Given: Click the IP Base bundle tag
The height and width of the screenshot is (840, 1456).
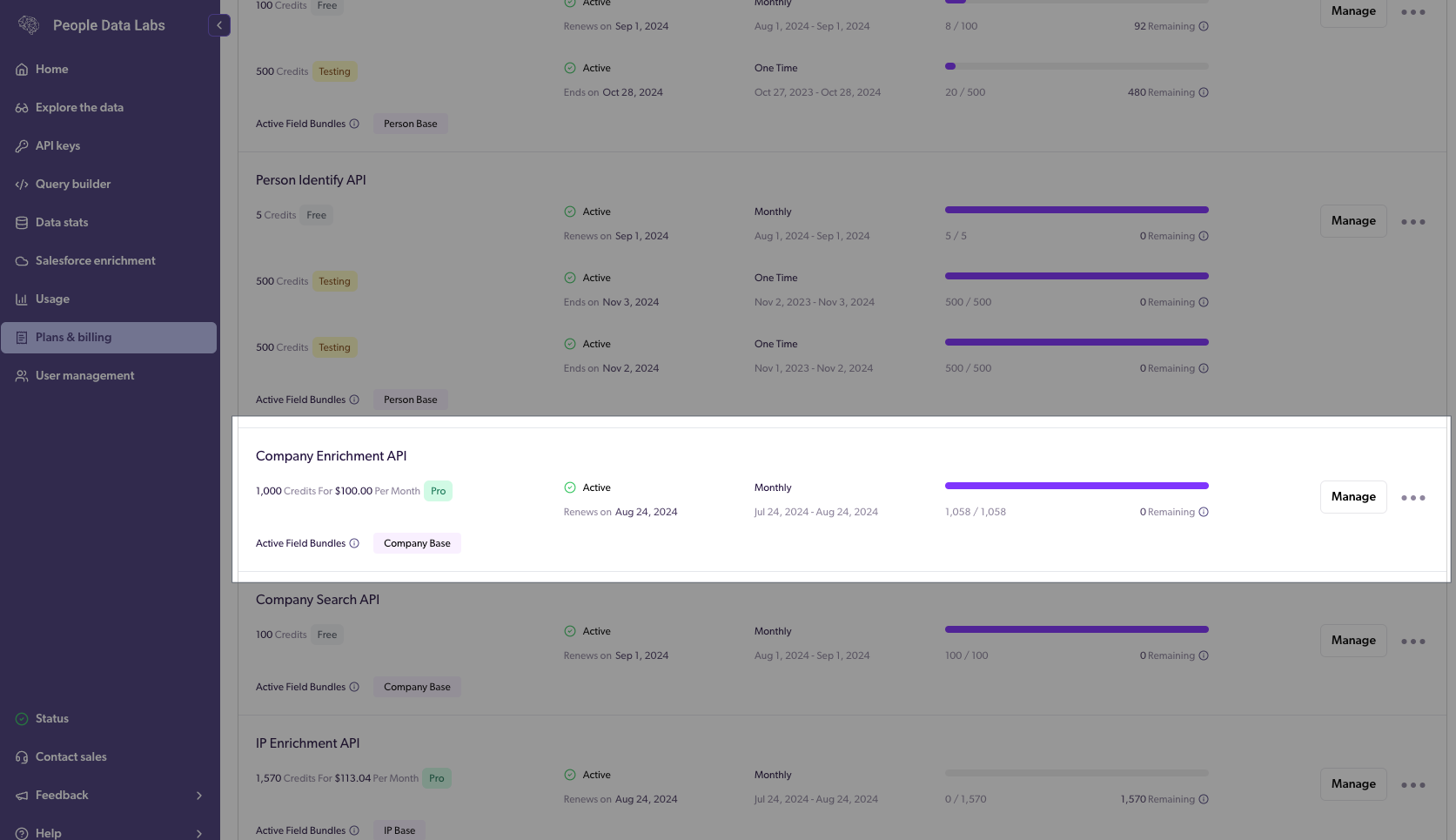Looking at the screenshot, I should 399,830.
